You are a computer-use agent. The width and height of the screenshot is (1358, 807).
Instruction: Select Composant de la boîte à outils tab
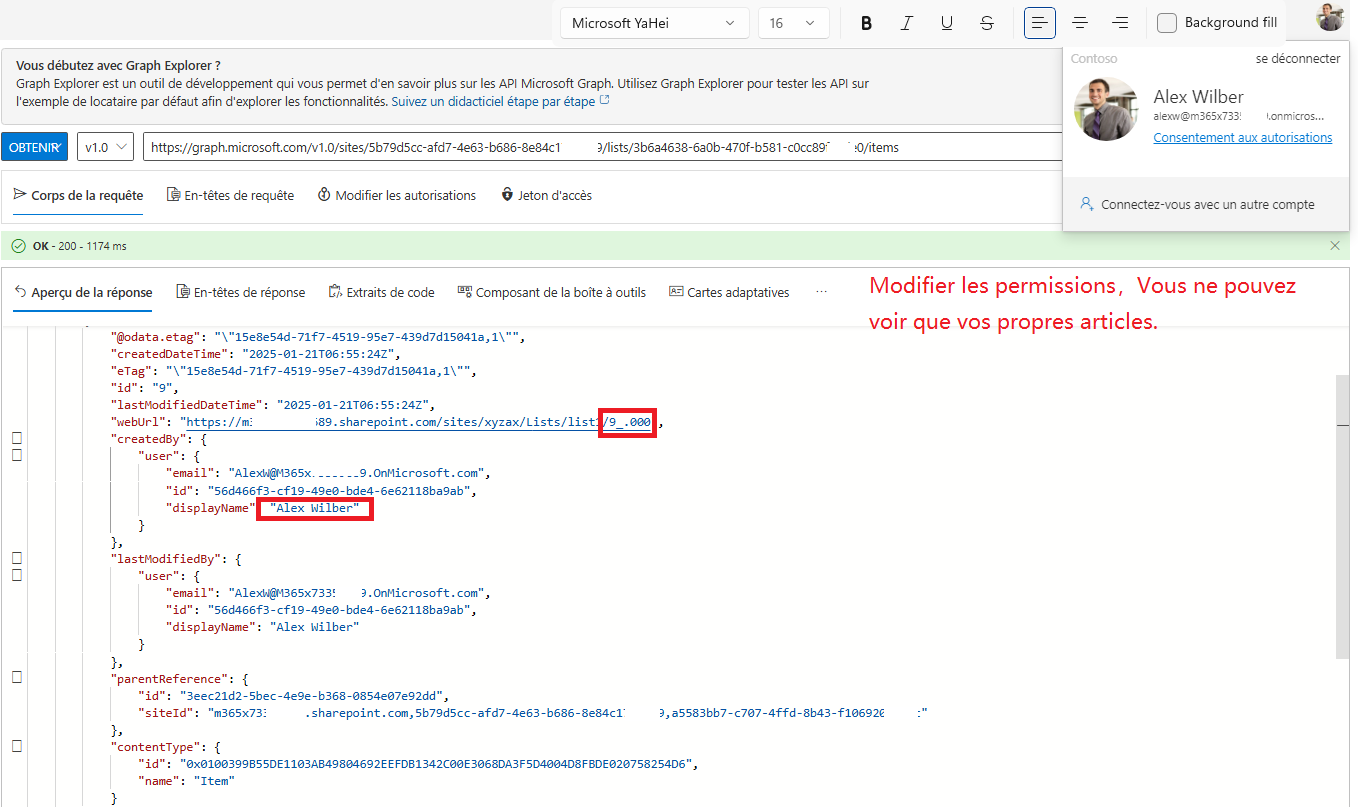[551, 293]
